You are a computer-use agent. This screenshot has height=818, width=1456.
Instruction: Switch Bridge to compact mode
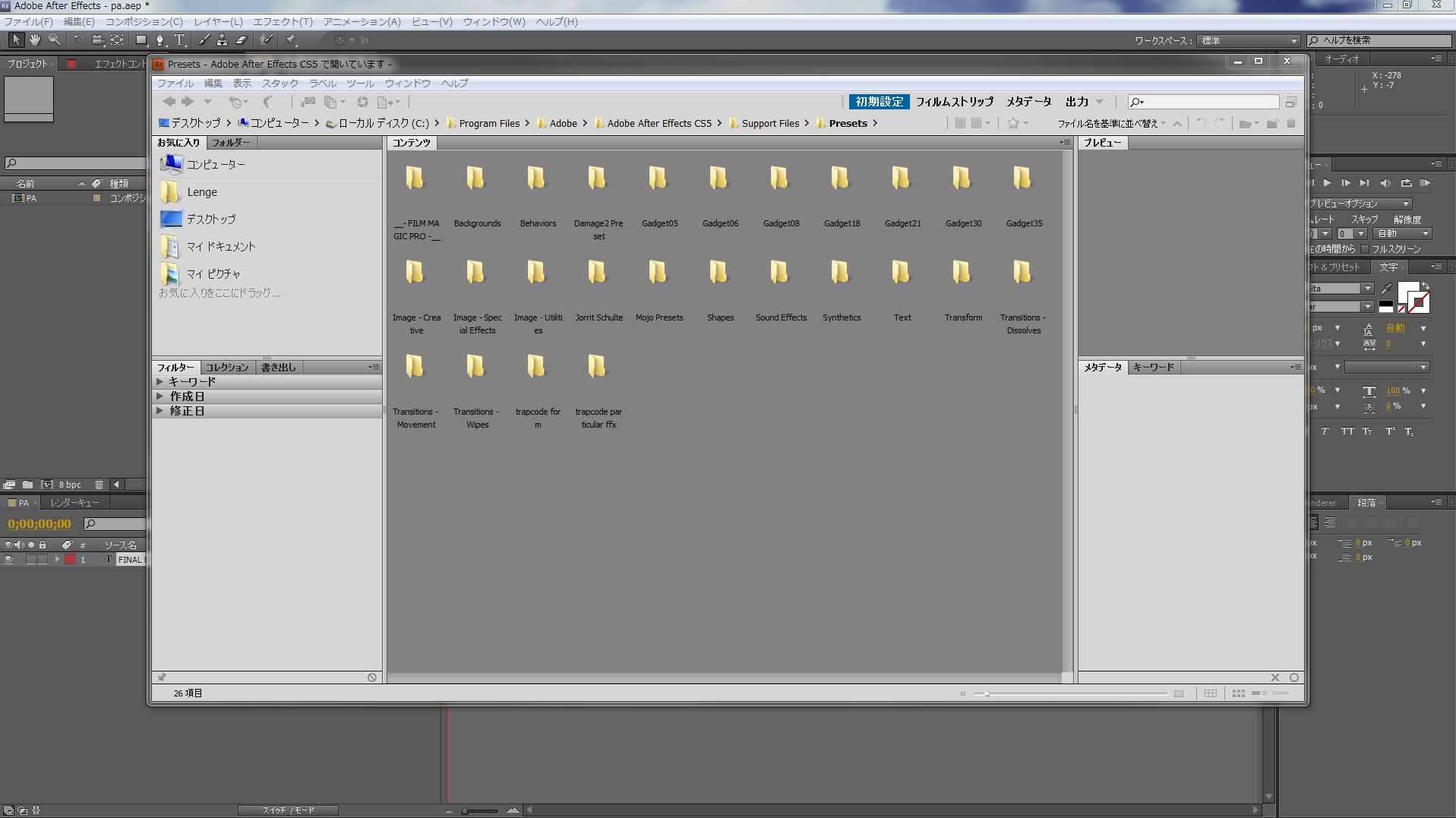tap(1290, 102)
